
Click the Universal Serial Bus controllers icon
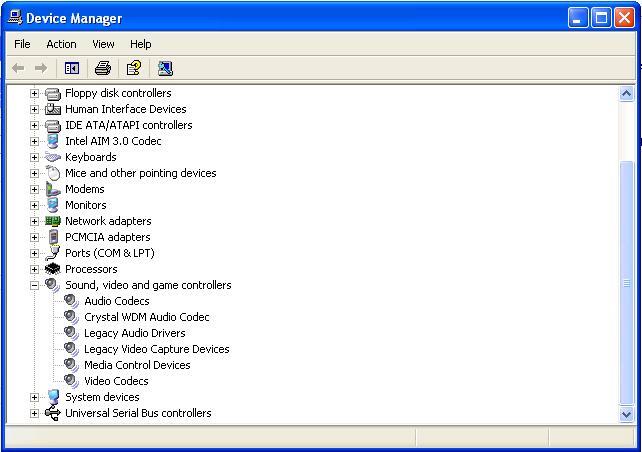click(53, 413)
